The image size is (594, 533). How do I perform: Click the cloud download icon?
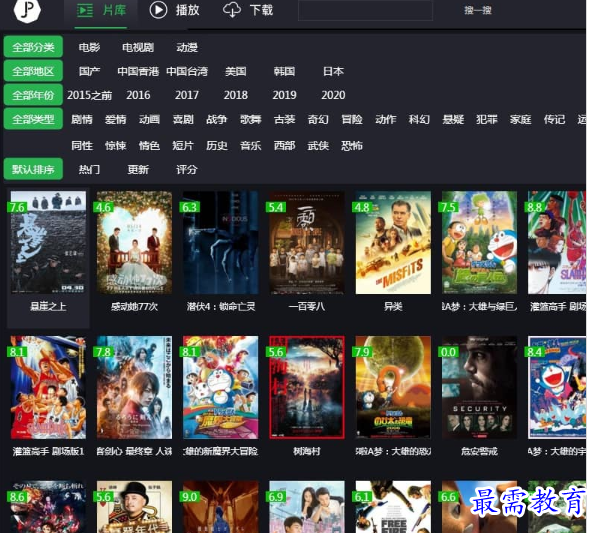pyautogui.click(x=231, y=10)
